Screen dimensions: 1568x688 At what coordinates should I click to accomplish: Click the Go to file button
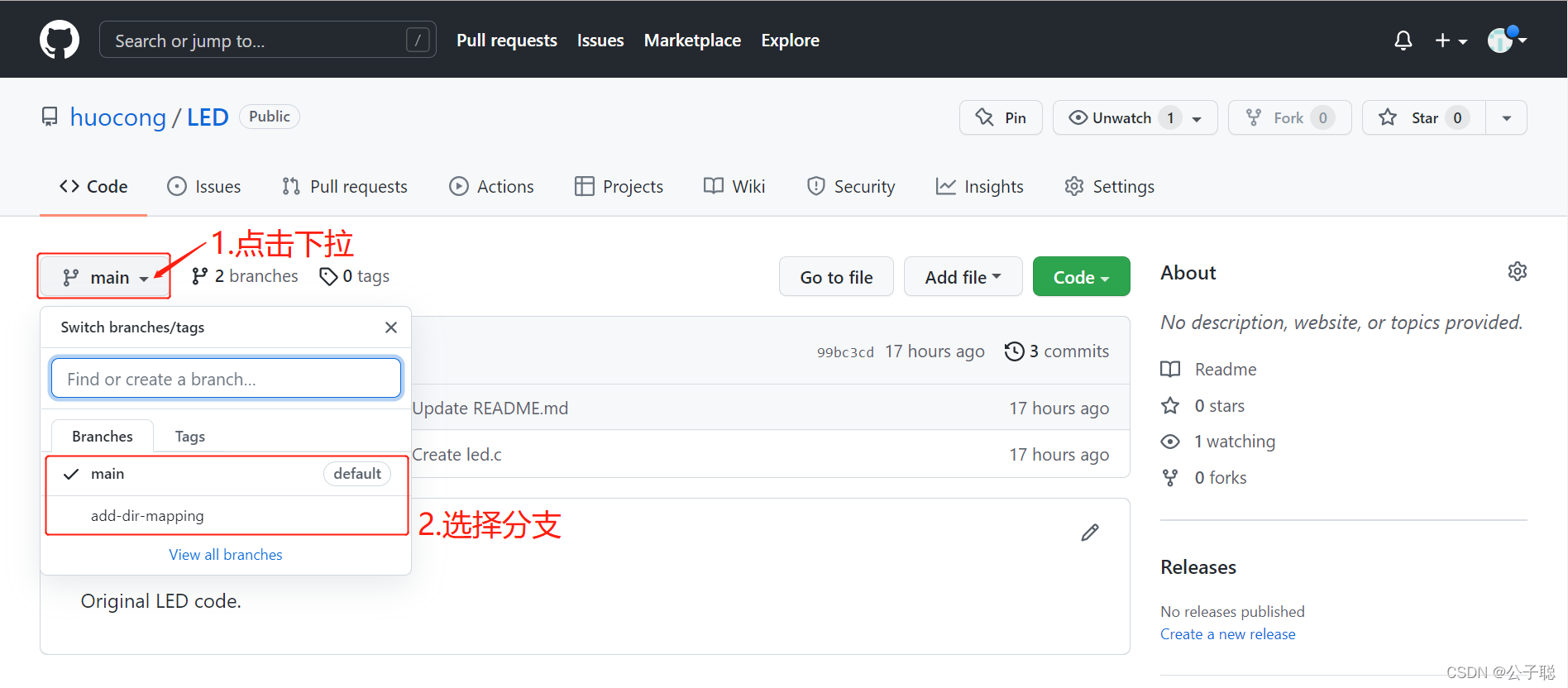[836, 277]
